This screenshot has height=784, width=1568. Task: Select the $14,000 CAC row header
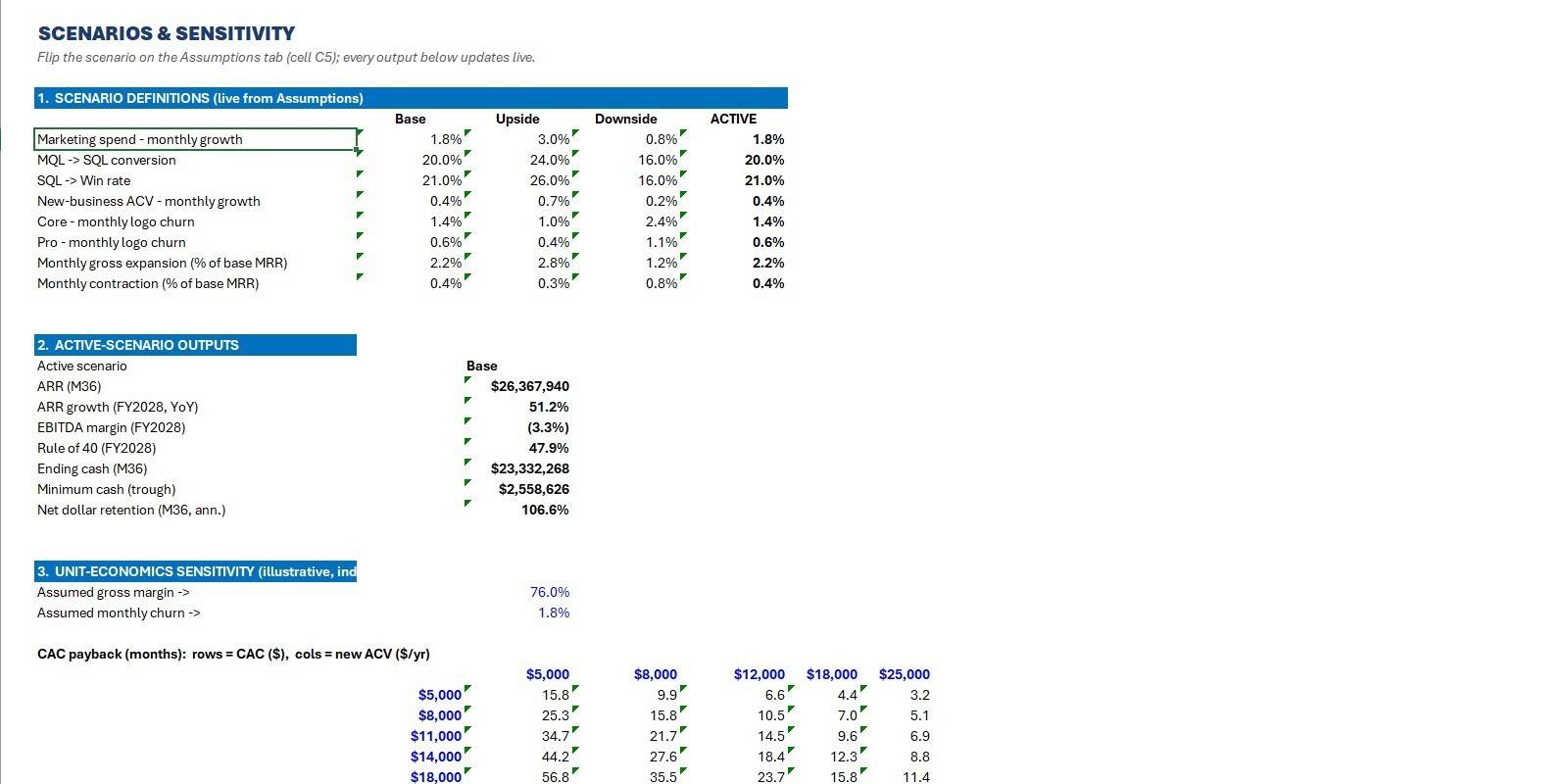point(436,757)
